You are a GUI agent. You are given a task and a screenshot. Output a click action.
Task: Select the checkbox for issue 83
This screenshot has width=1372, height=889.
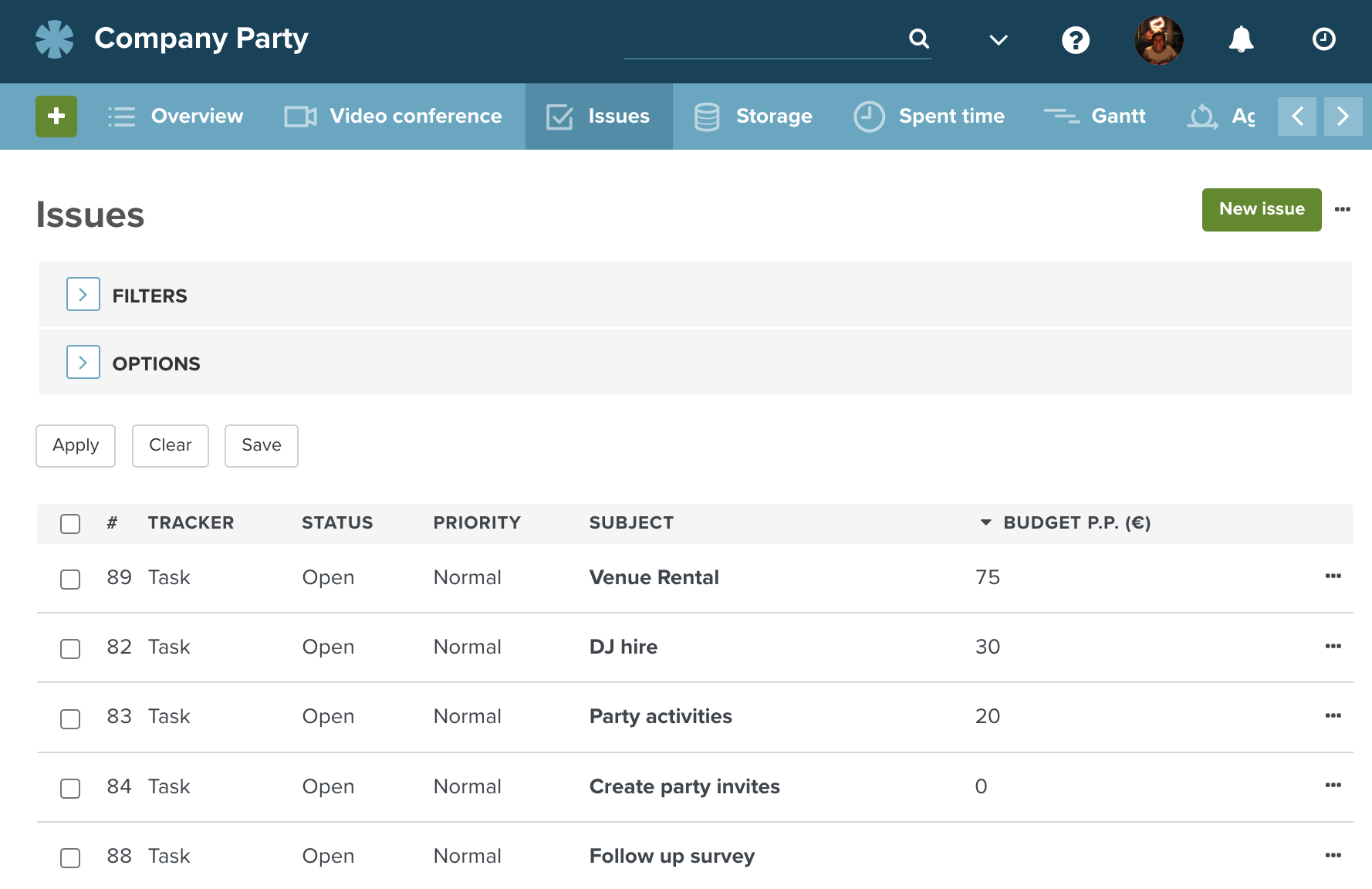click(x=70, y=719)
